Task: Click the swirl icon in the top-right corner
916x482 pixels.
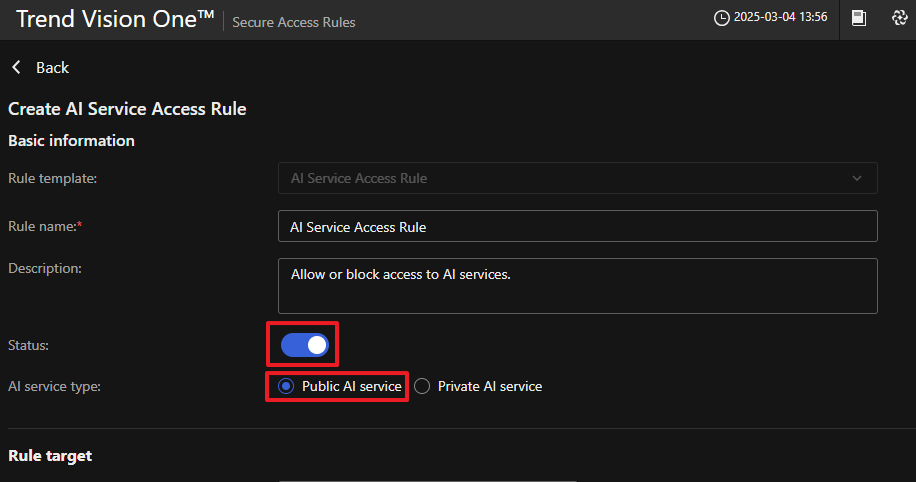Action: point(899,18)
